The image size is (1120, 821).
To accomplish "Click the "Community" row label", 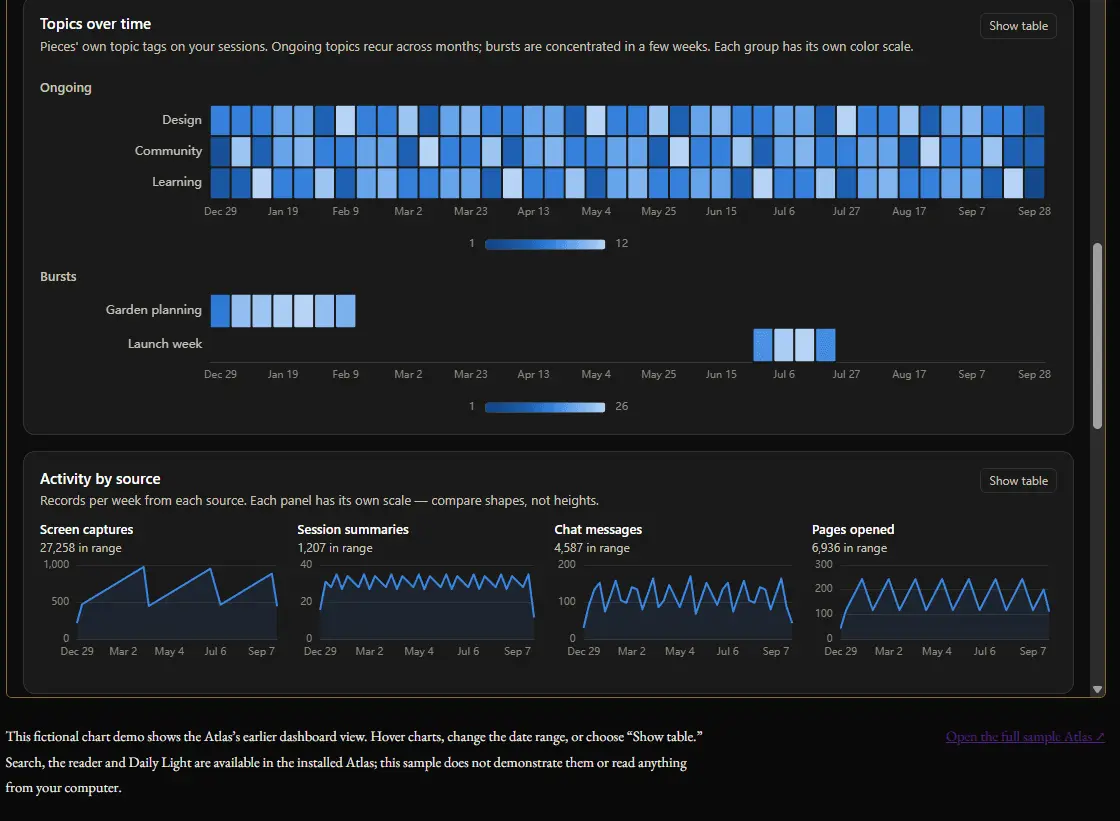I will pos(168,151).
